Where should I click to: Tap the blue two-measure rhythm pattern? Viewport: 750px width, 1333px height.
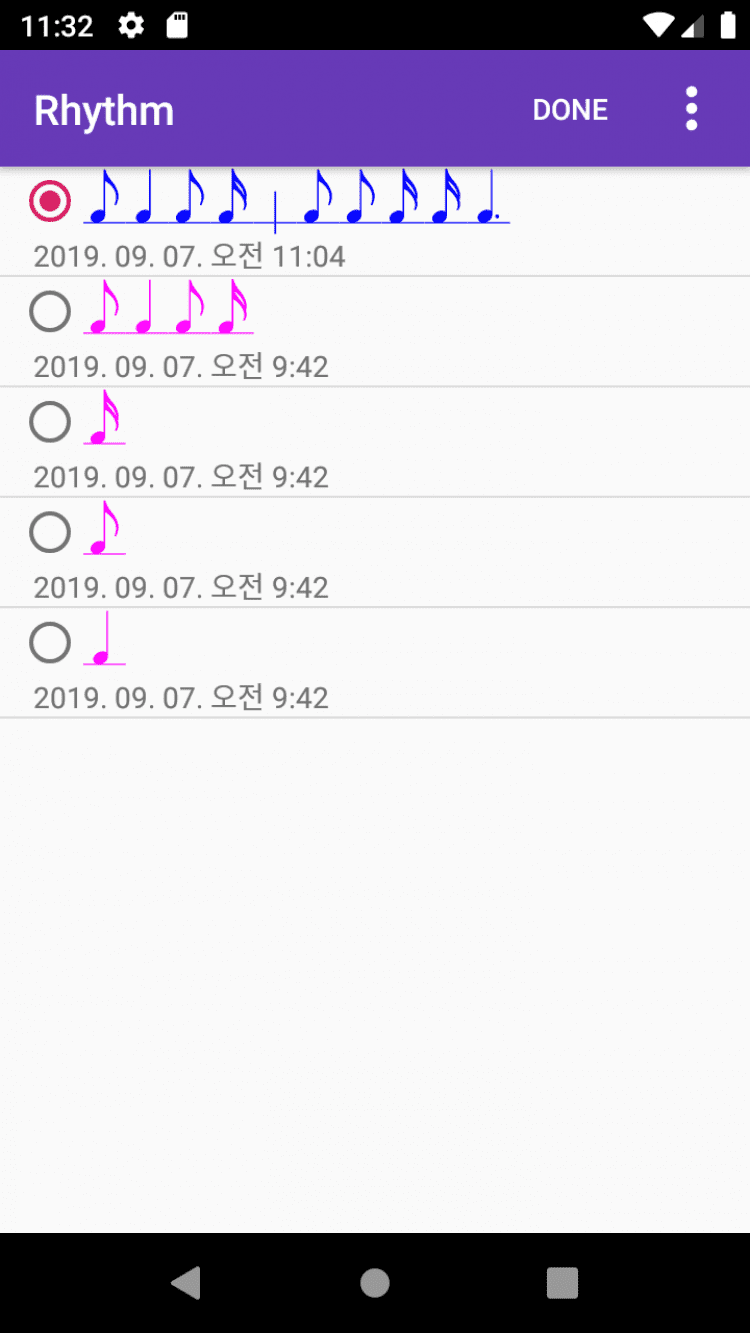coord(296,198)
